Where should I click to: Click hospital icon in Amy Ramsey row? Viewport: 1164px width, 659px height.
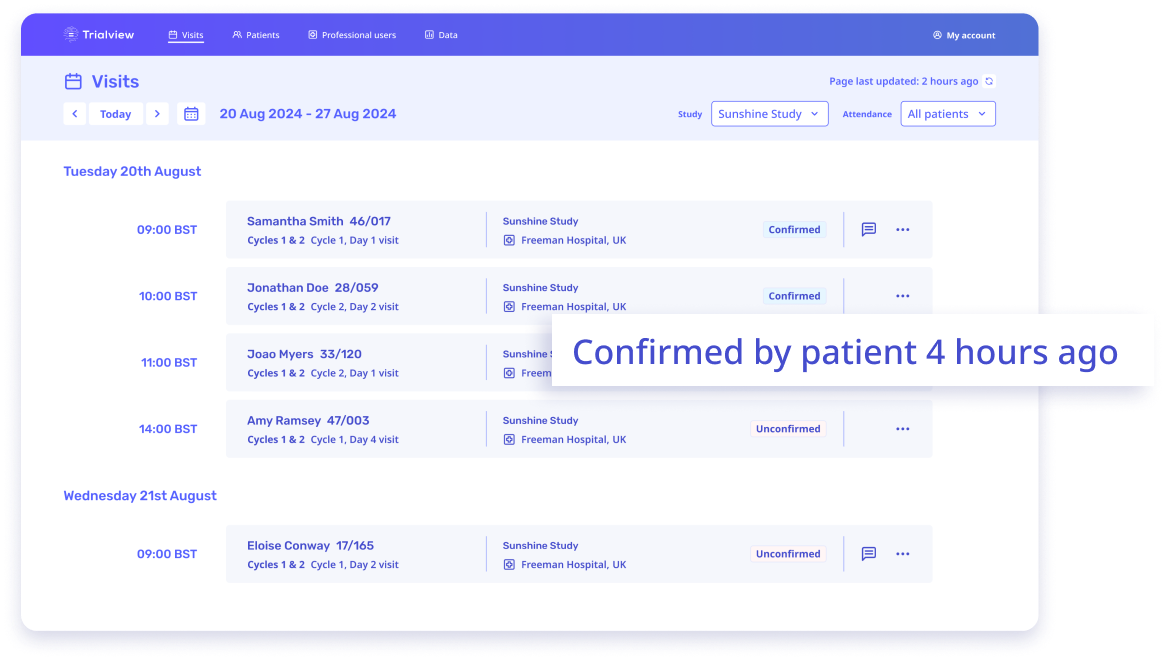tap(509, 439)
